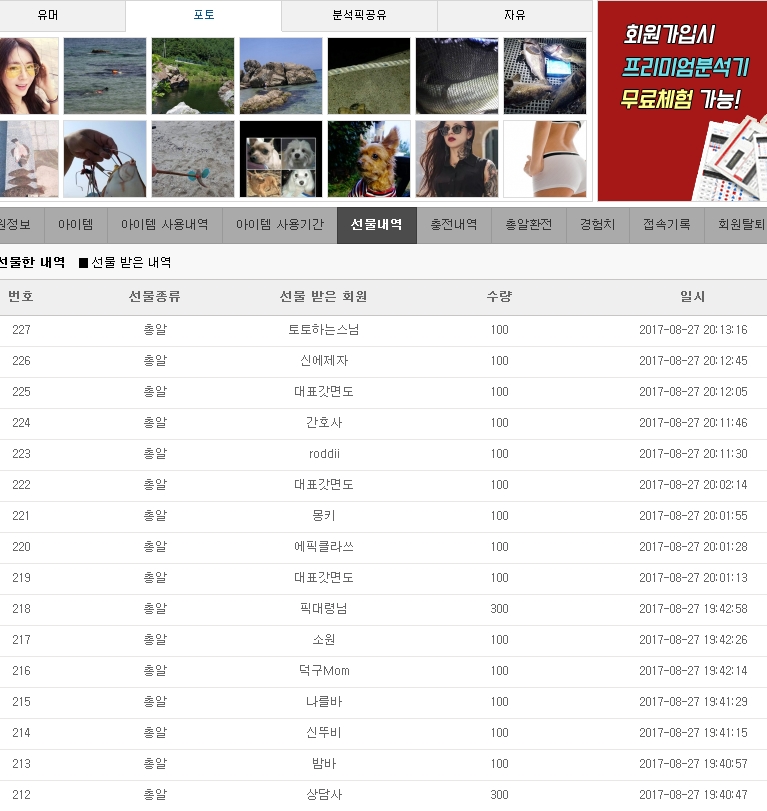The width and height of the screenshot is (767, 811).
Task: Open the rocky coastline photo thumbnail
Action: tap(281, 76)
